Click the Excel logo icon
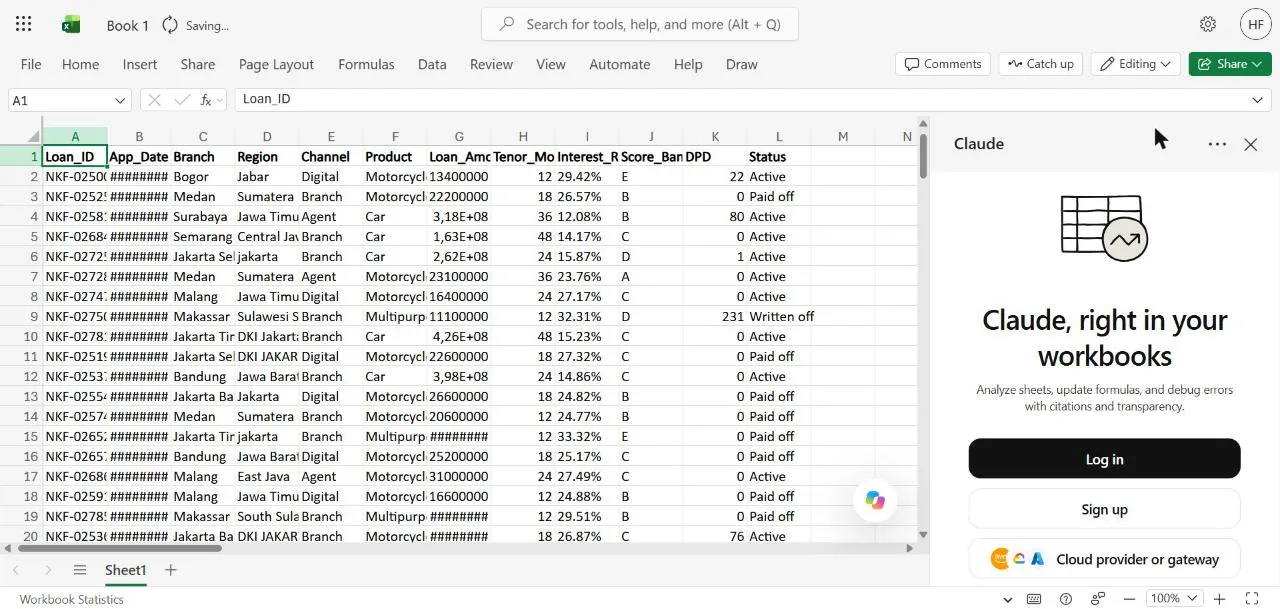Viewport: 1280px width, 609px height. 71,24
